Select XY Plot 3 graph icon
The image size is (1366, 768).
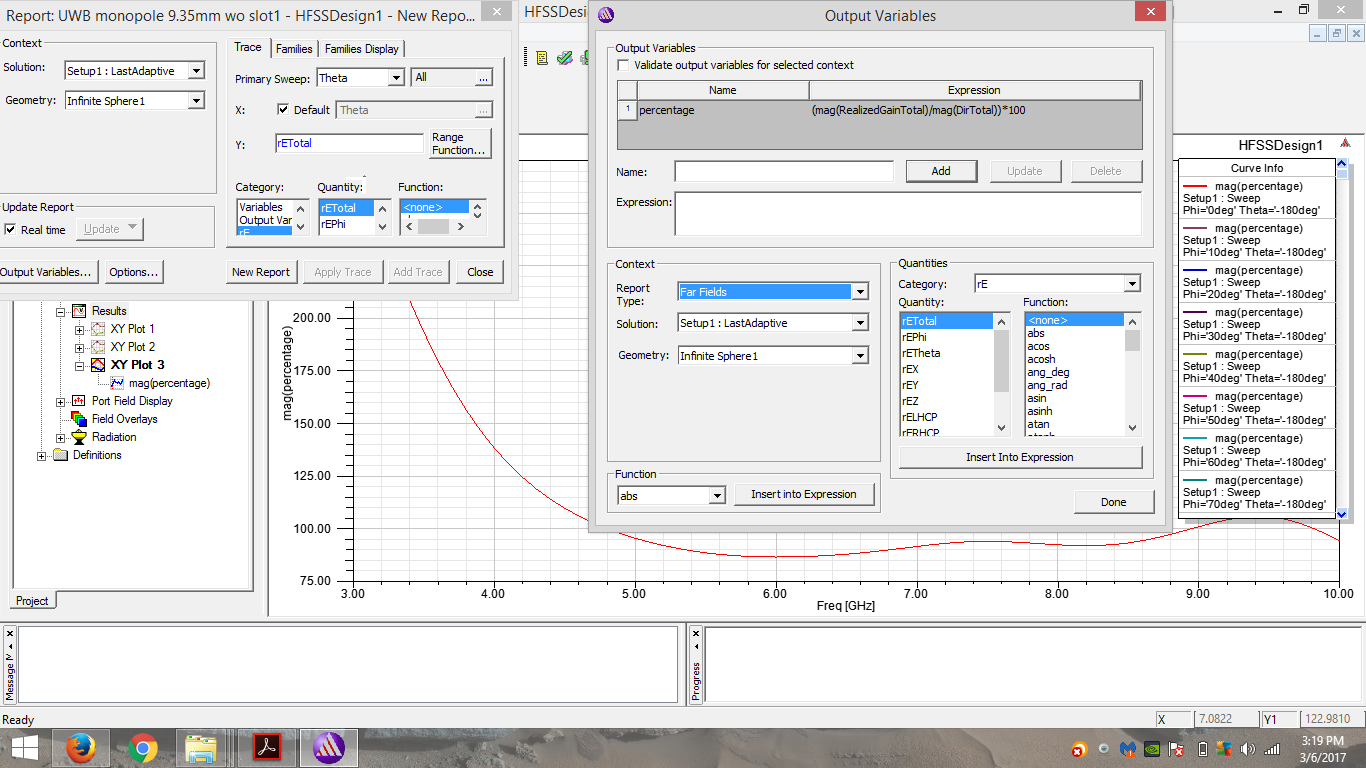(x=98, y=365)
